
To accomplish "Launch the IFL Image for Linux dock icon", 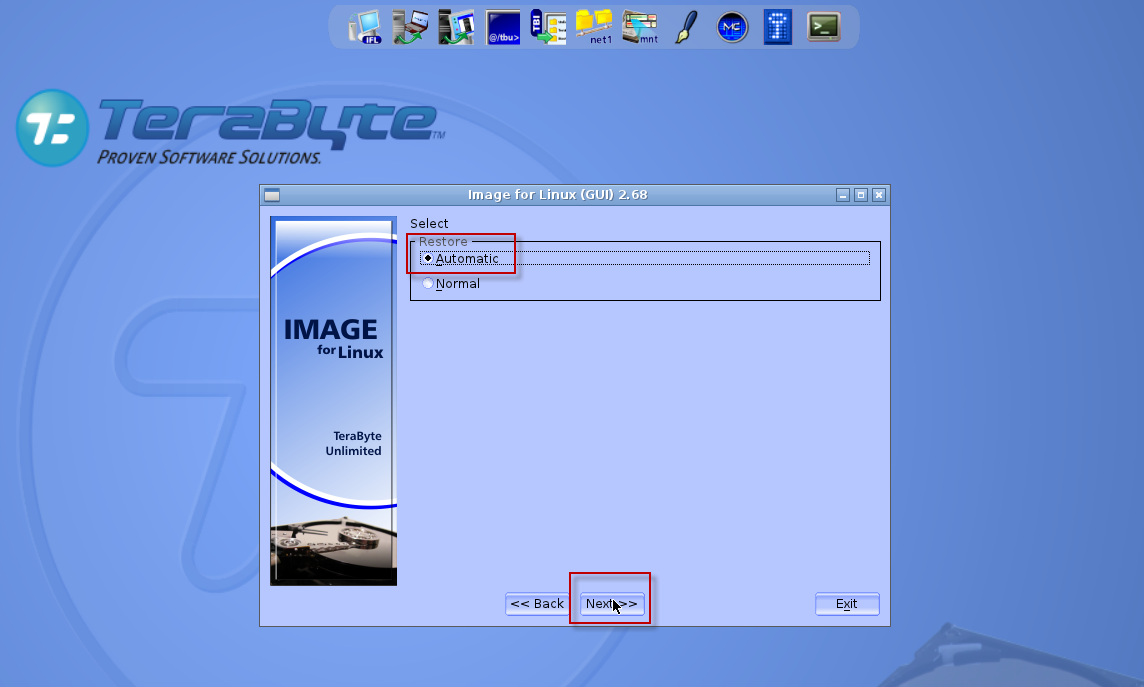I will pos(366,28).
